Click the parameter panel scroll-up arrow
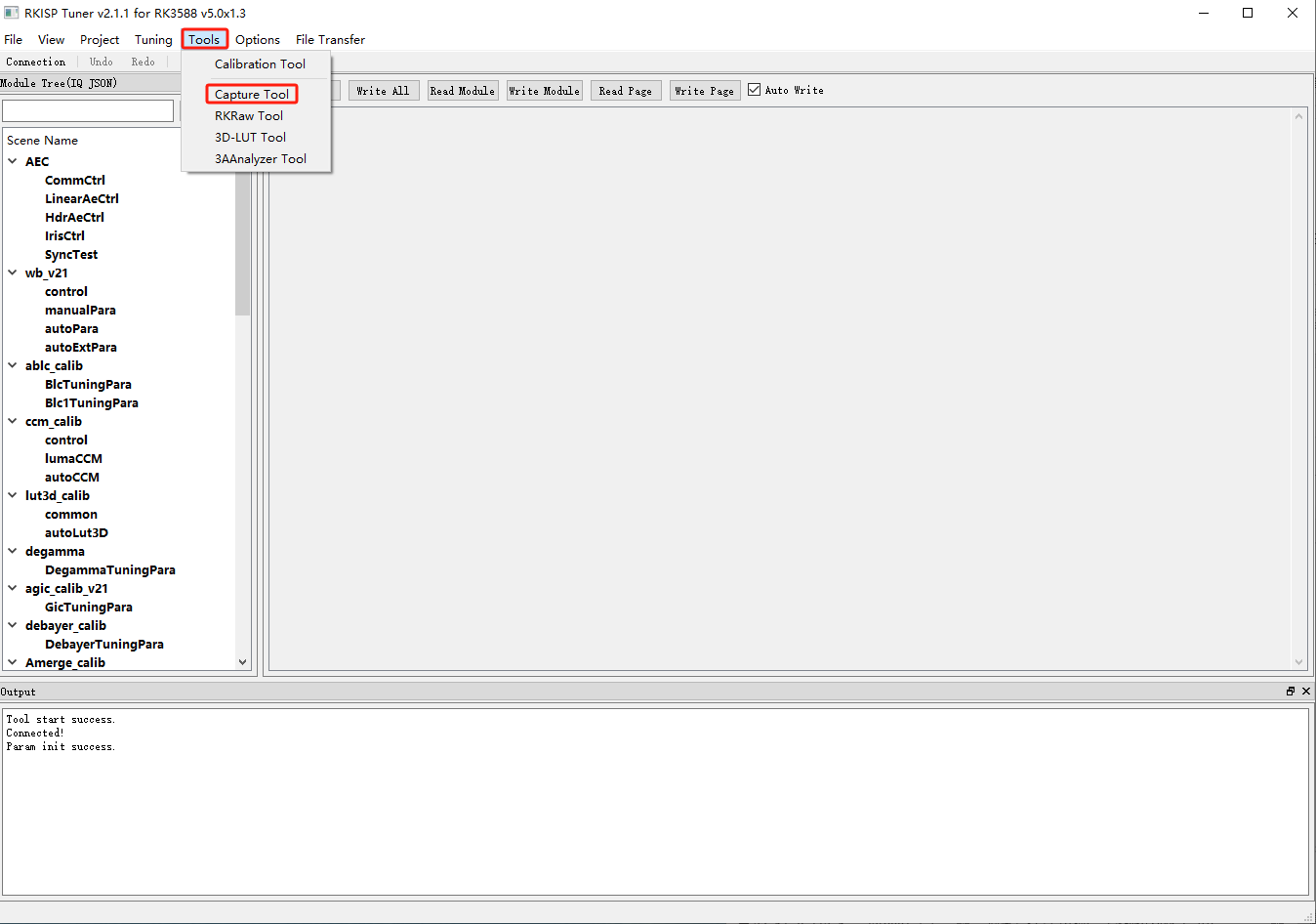This screenshot has height=924, width=1316. click(1298, 117)
